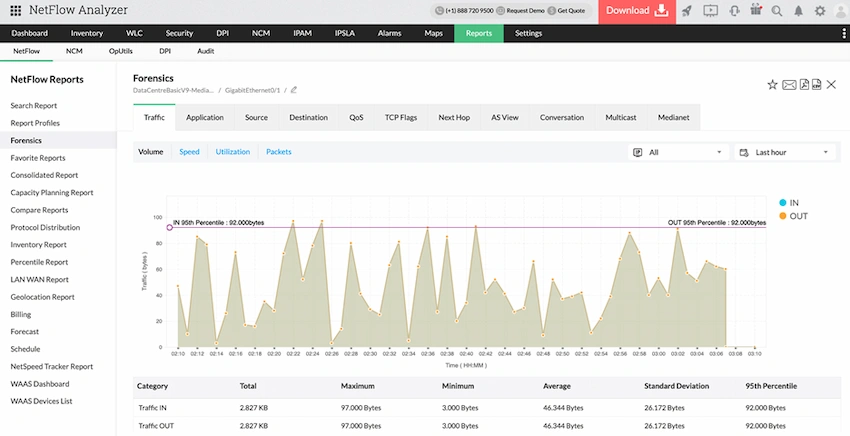This screenshot has width=850, height=436.
Task: Go to Dashboard in main menu
Action: 30,33
